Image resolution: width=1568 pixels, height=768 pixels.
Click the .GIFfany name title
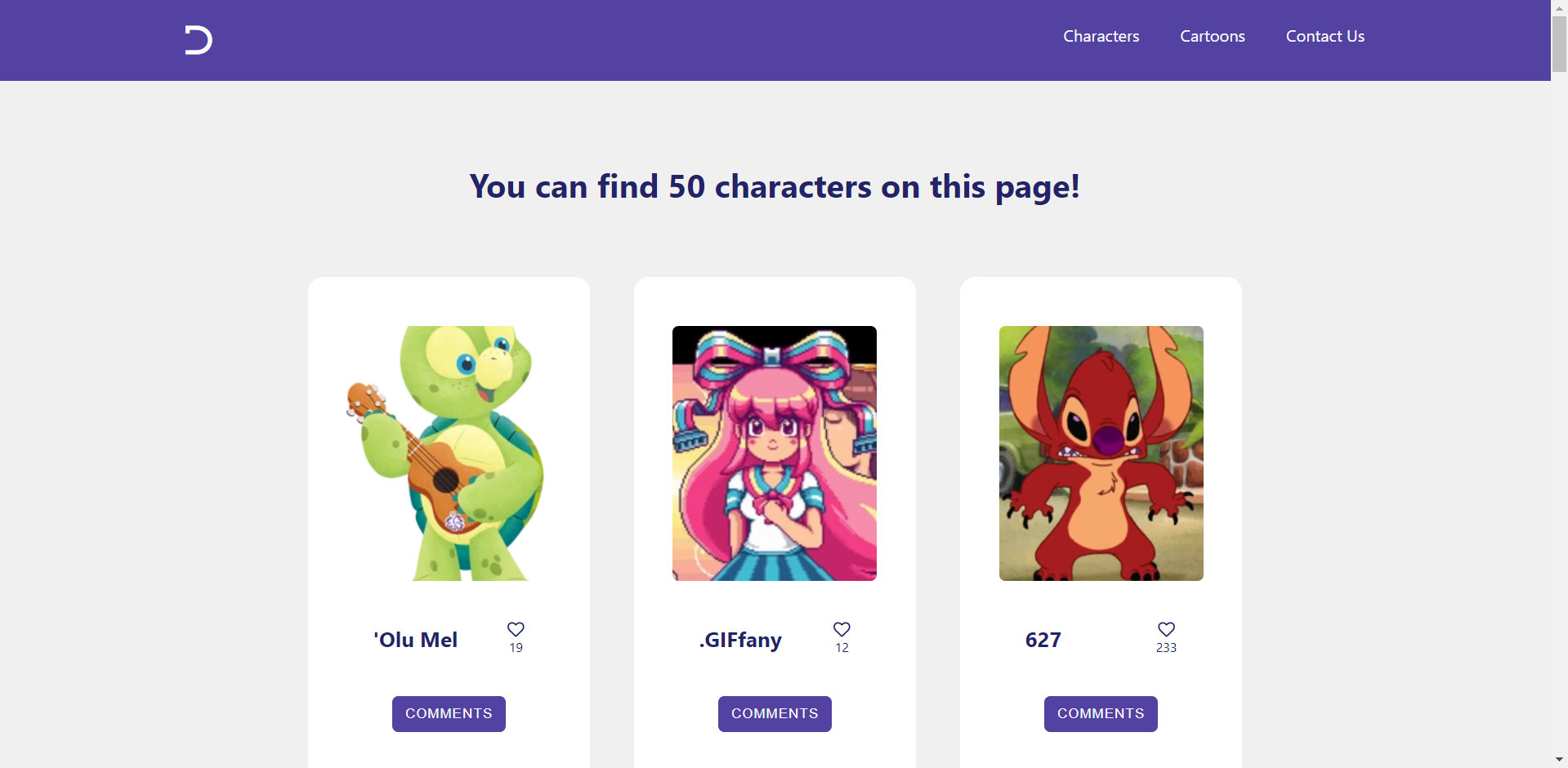click(x=740, y=640)
